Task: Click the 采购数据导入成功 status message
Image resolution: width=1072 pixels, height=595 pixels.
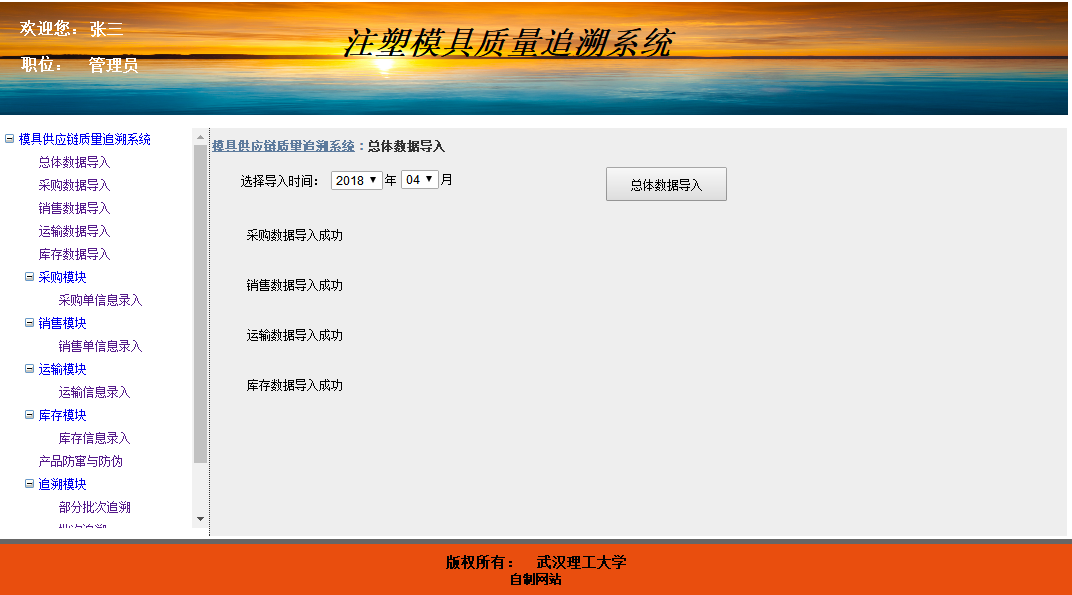Action: 295,235
